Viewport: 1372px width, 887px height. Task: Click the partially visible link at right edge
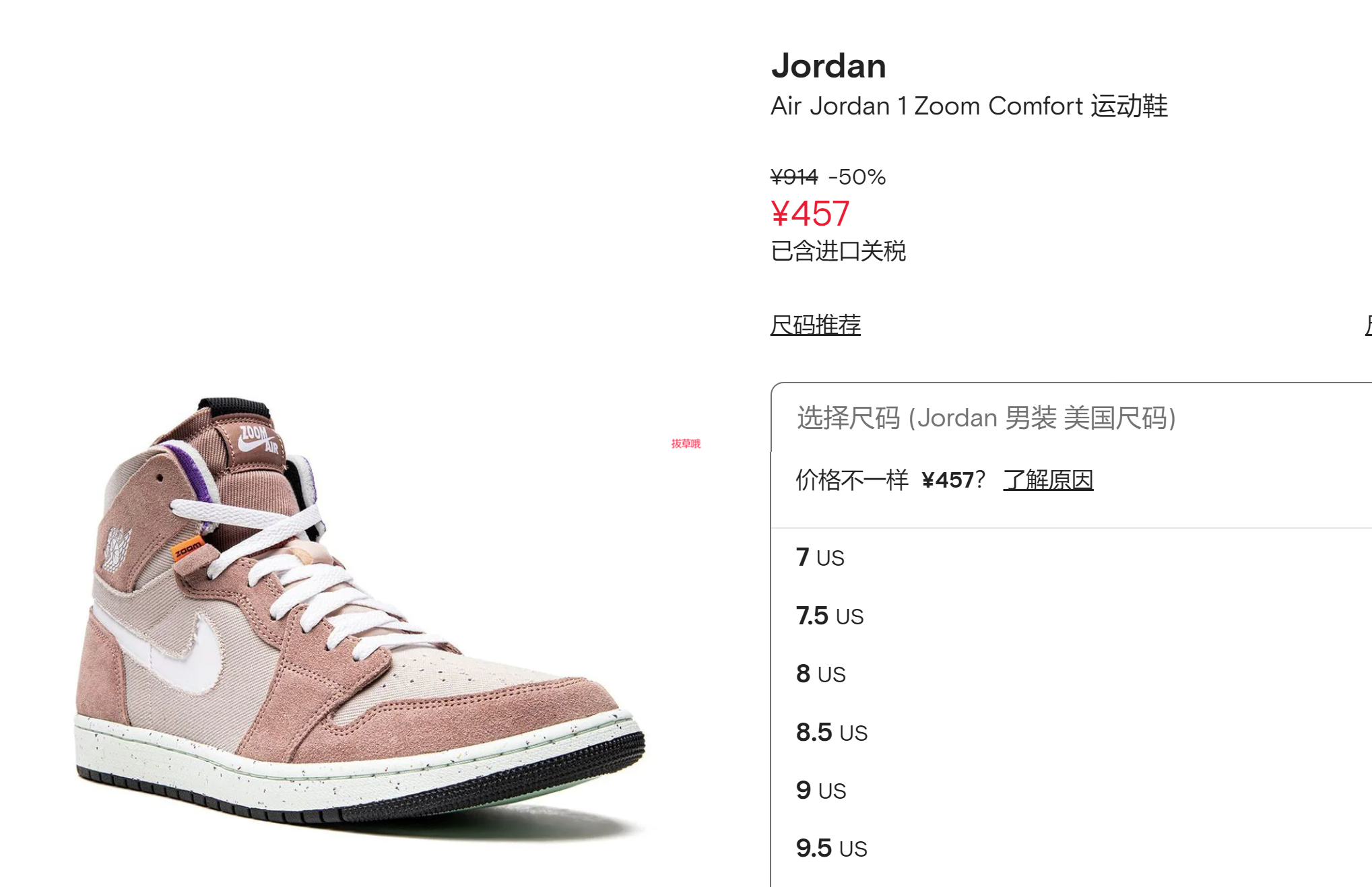(1368, 325)
